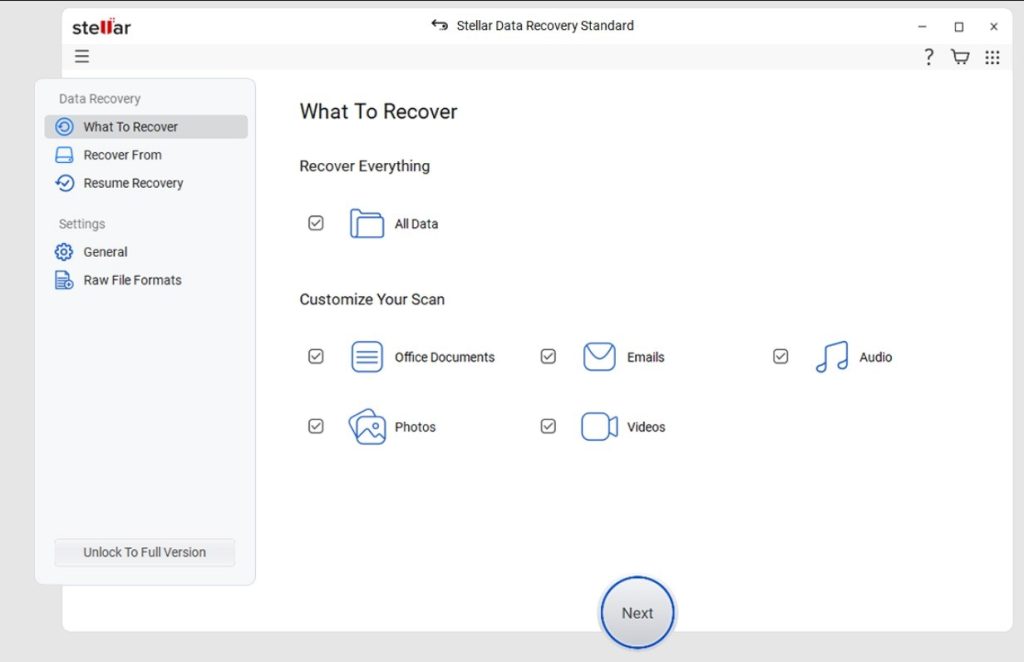1024x662 pixels.
Task: Toggle the Emails checkbox
Action: coord(548,357)
